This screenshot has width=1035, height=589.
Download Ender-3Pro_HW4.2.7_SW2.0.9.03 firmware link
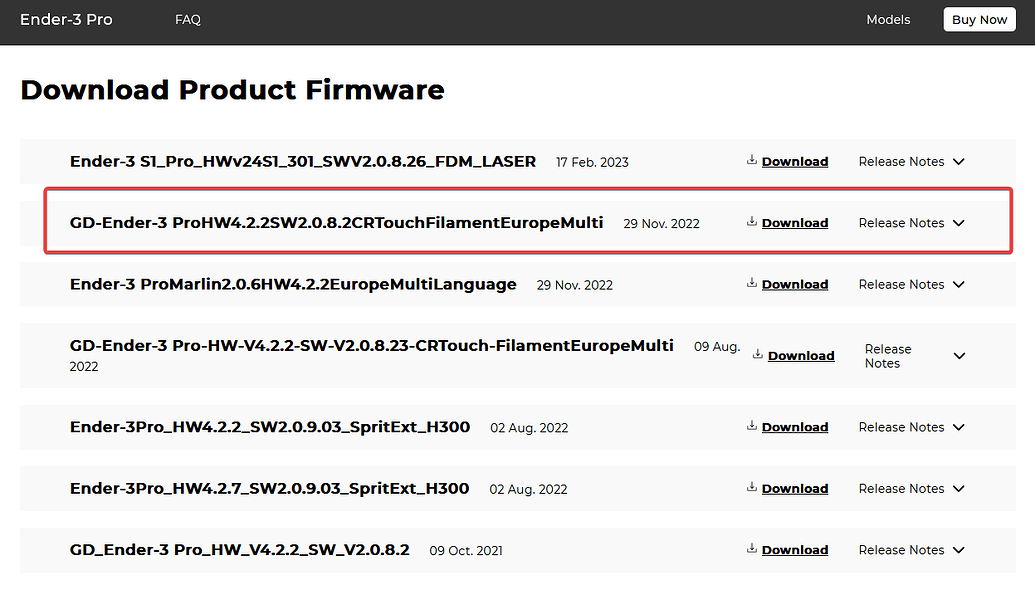pos(795,489)
